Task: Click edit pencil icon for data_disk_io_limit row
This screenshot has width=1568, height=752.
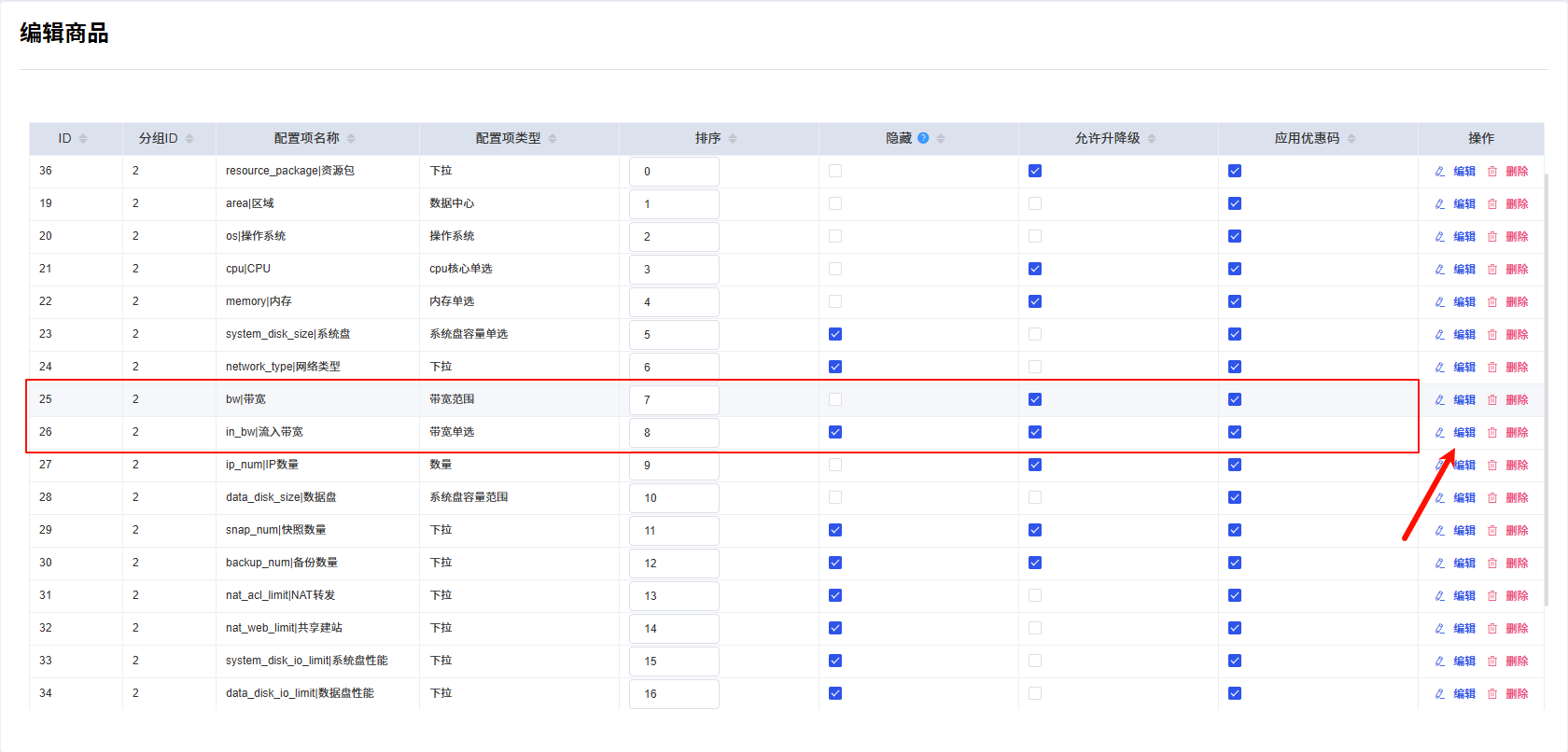Action: coord(1439,694)
